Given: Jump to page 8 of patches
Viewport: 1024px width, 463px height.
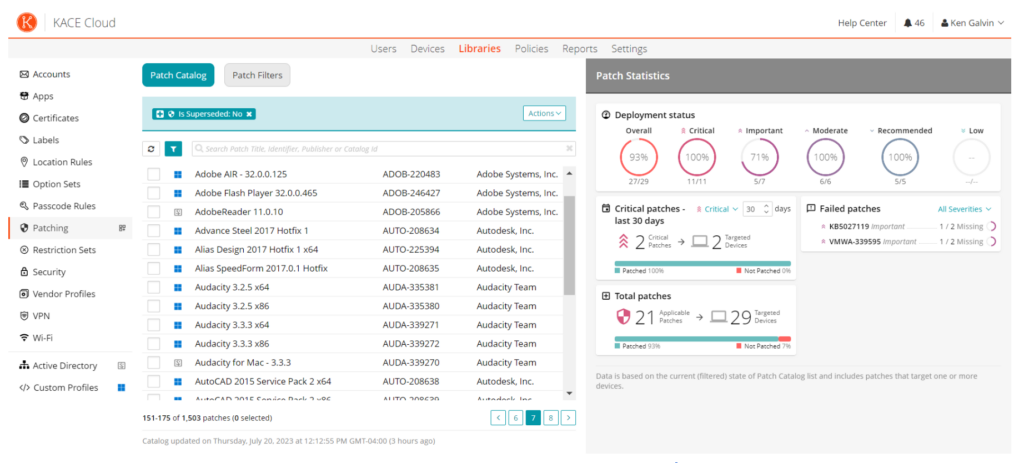Looking at the screenshot, I should click(551, 418).
